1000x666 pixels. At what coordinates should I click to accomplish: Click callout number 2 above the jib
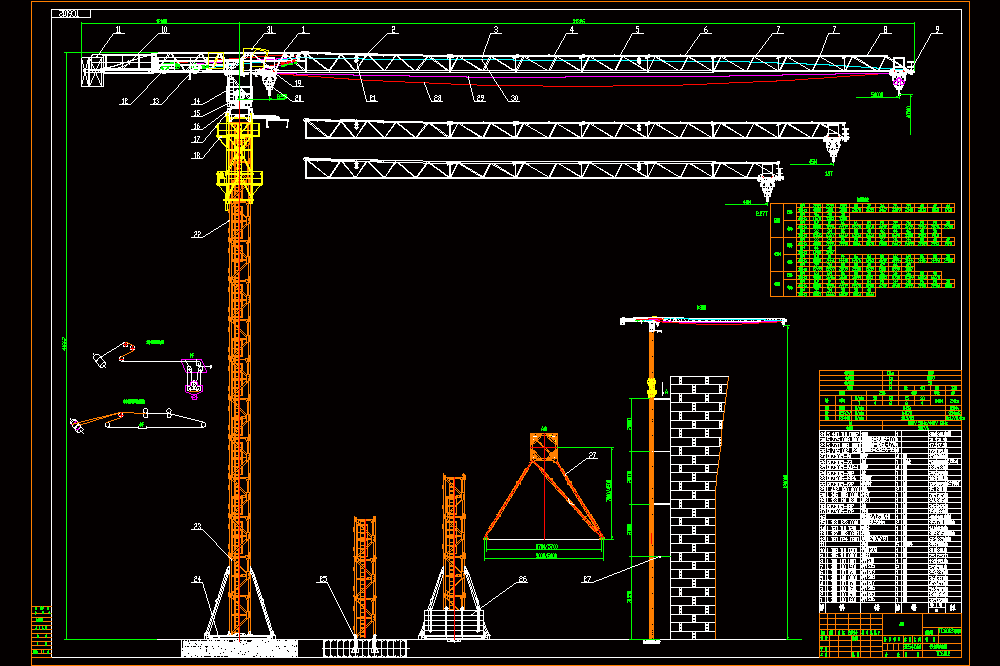coord(393,29)
